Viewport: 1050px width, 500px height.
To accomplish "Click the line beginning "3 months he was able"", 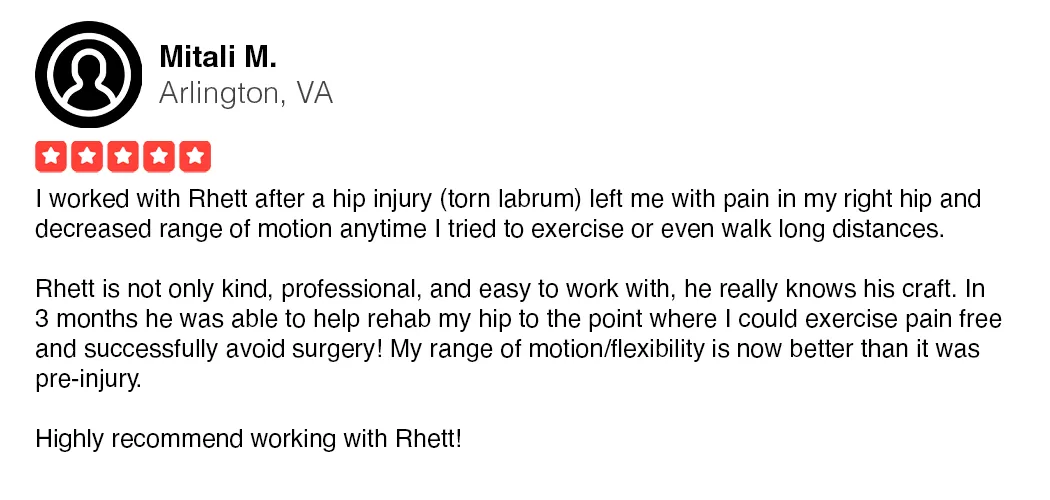I will click(x=518, y=319).
